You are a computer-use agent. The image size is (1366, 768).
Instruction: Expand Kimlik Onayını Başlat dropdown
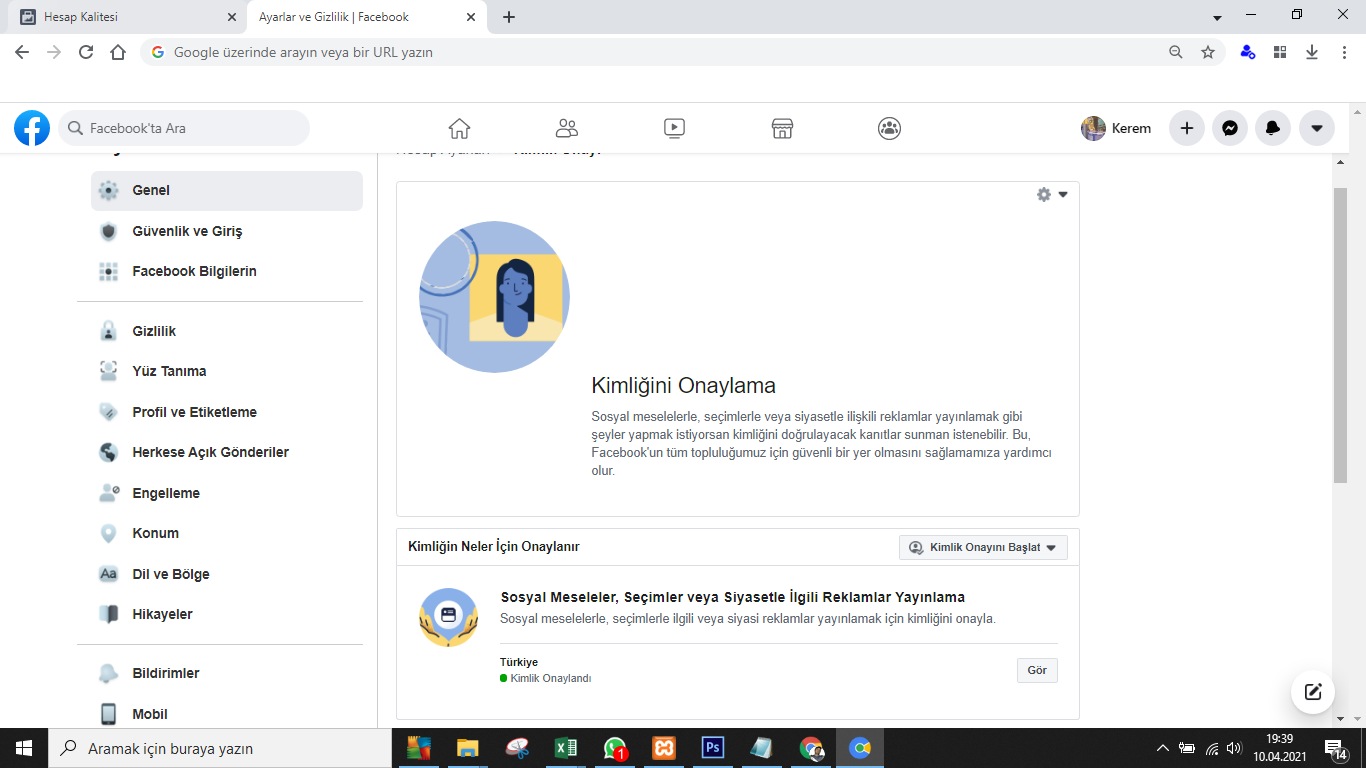pos(984,547)
